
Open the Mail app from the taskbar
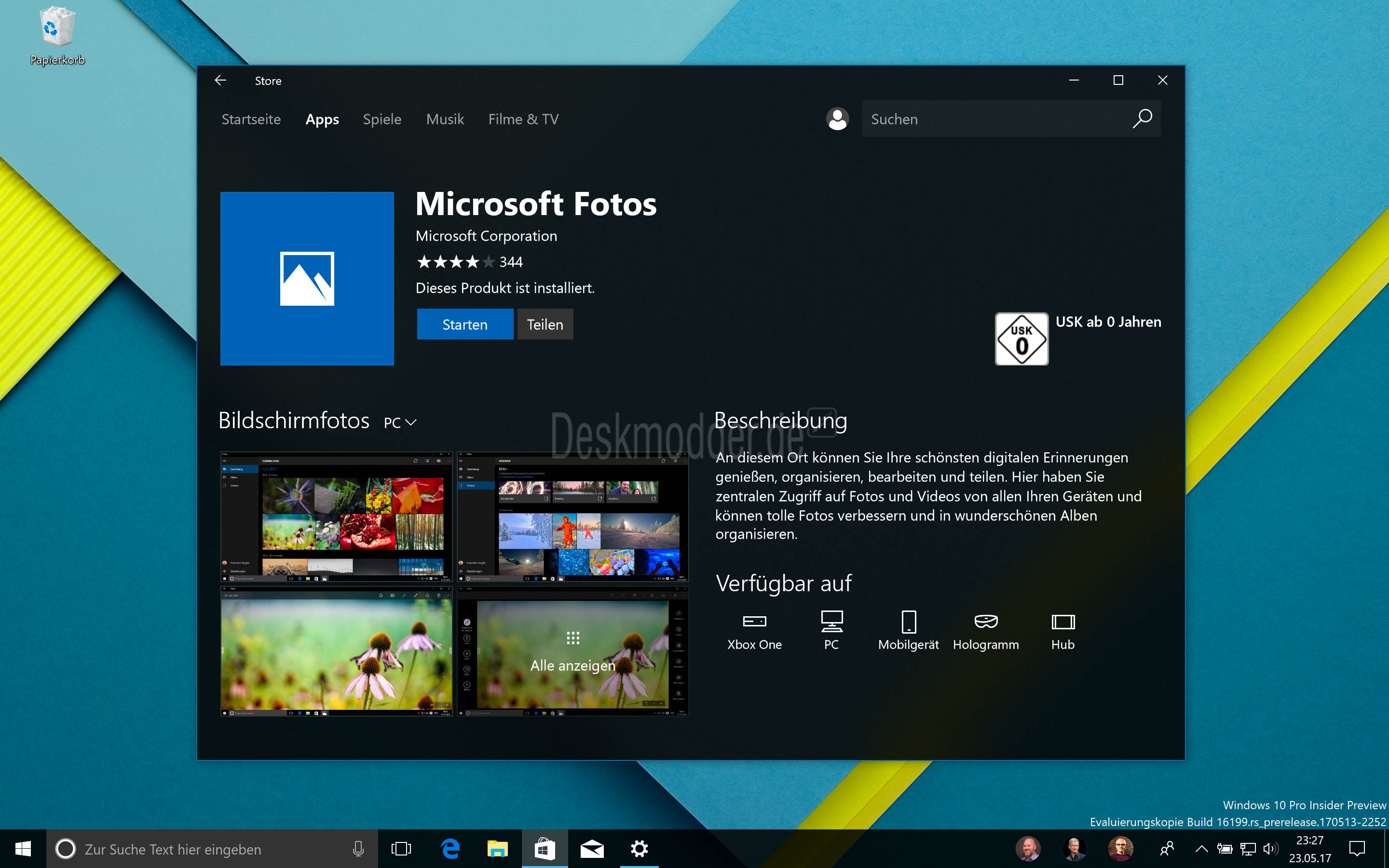(x=592, y=849)
